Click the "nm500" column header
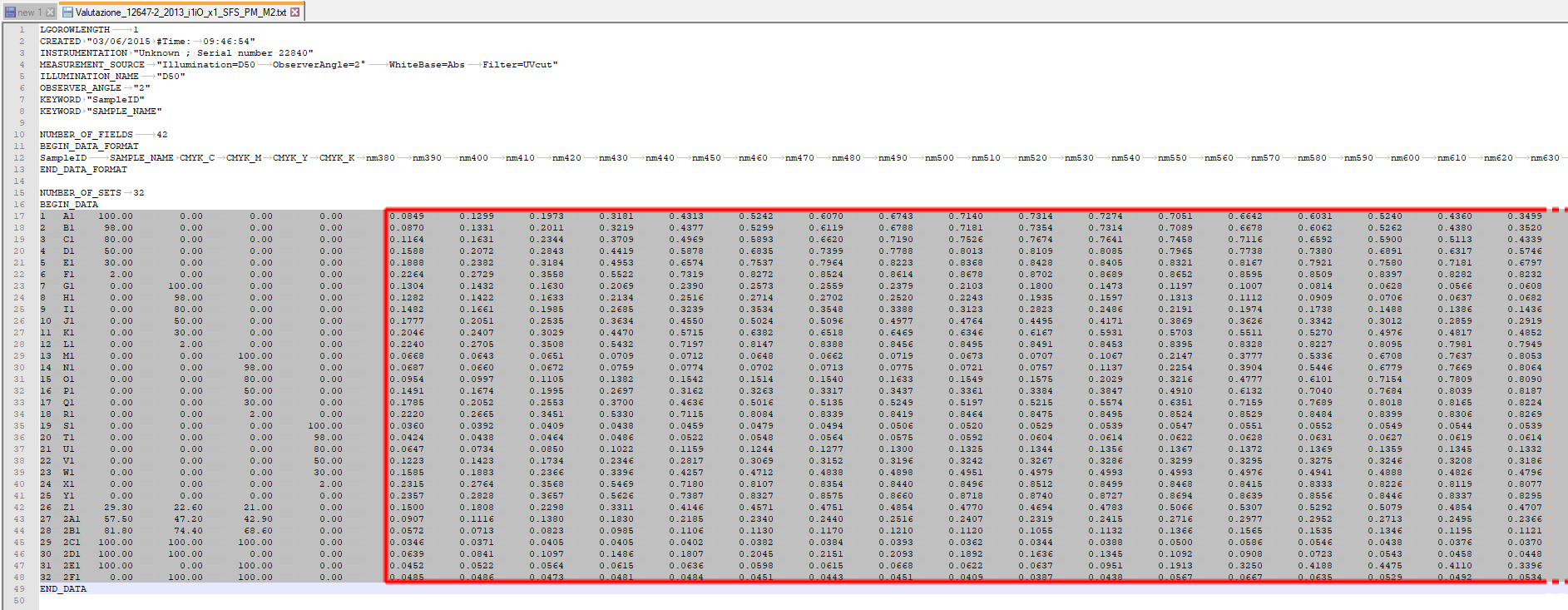The width and height of the screenshot is (1568, 610). pyautogui.click(x=939, y=158)
